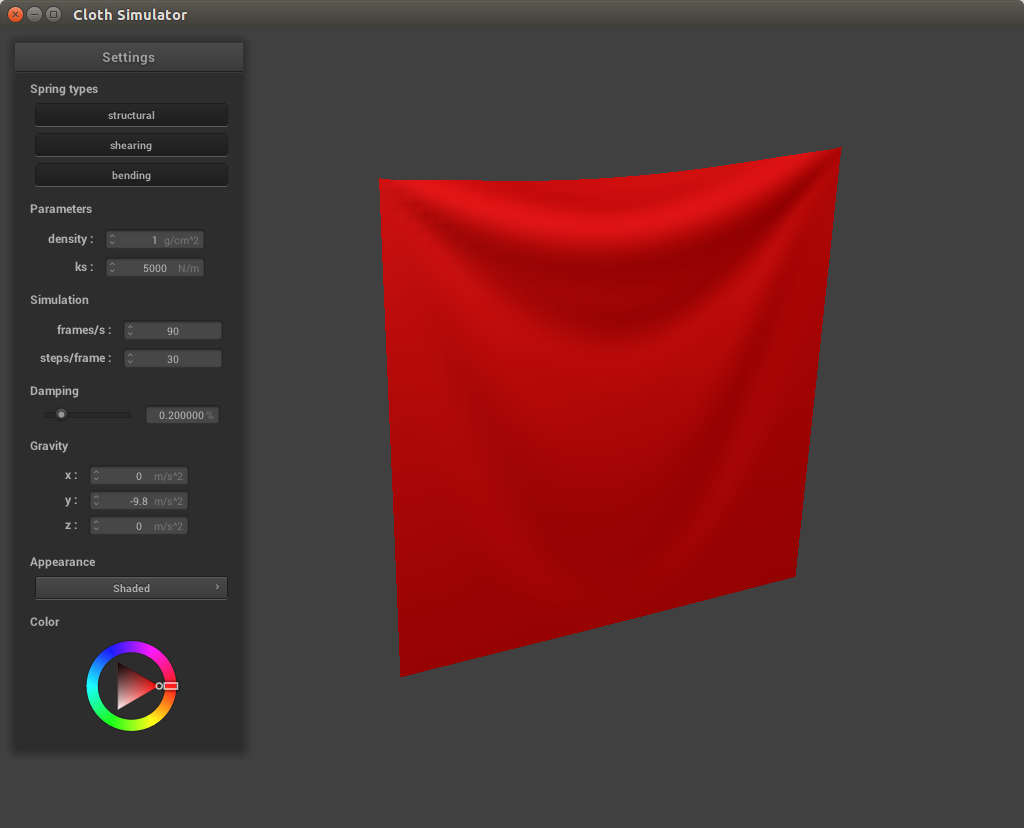
Task: Click the damping percentage value box
Action: click(x=182, y=415)
